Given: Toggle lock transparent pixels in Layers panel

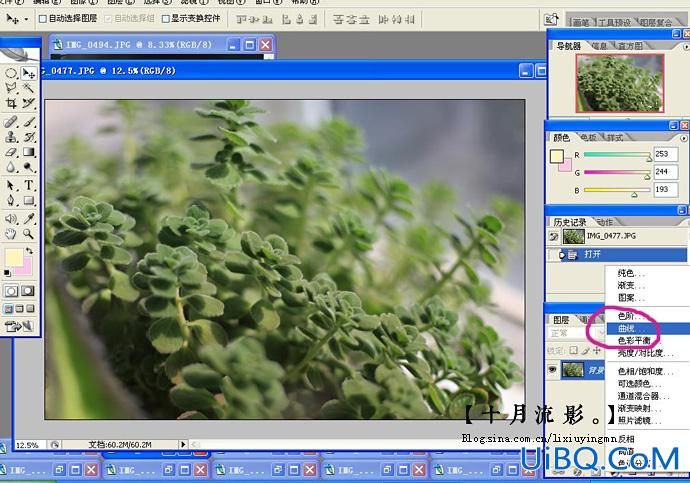Looking at the screenshot, I should tap(573, 351).
